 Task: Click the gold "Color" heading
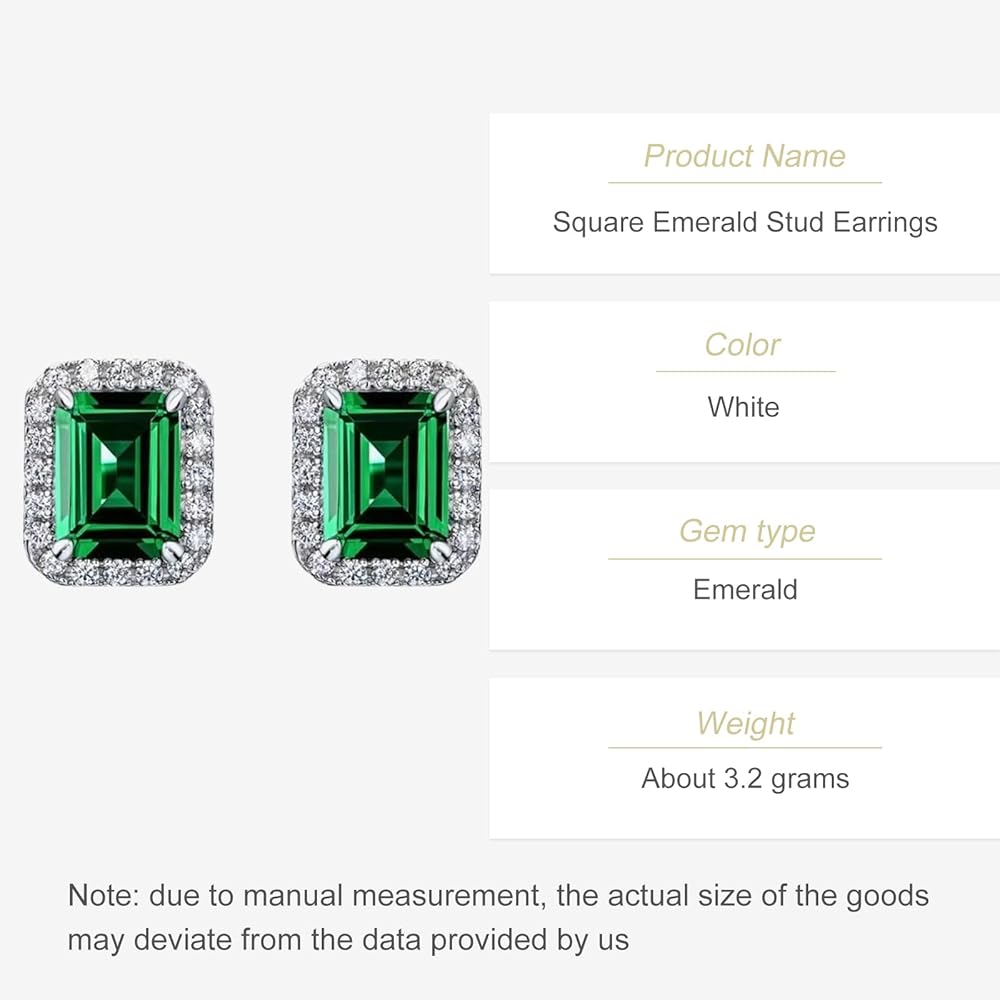(x=743, y=345)
